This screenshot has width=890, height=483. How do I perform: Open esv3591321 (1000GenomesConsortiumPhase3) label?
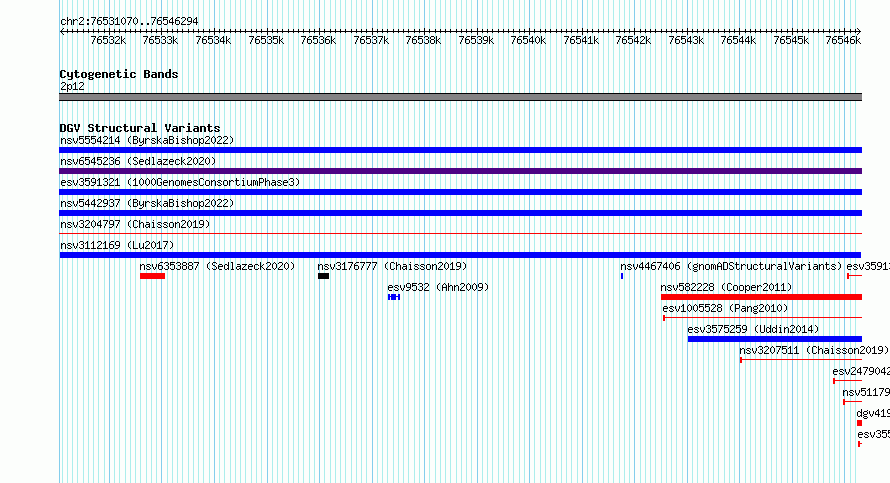coord(180,182)
